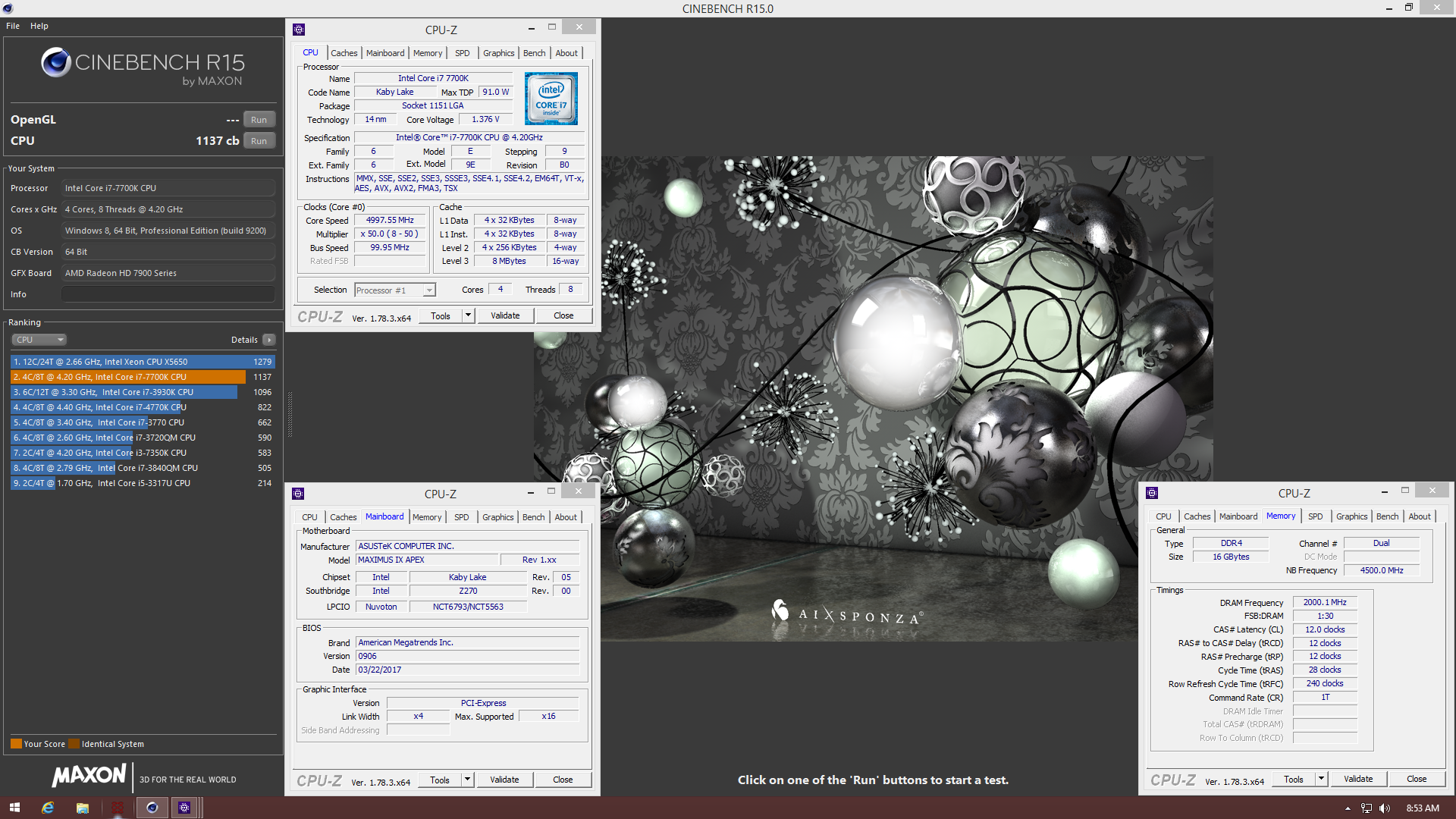
Task: Run the OpenGL benchmark
Action: coord(259,120)
